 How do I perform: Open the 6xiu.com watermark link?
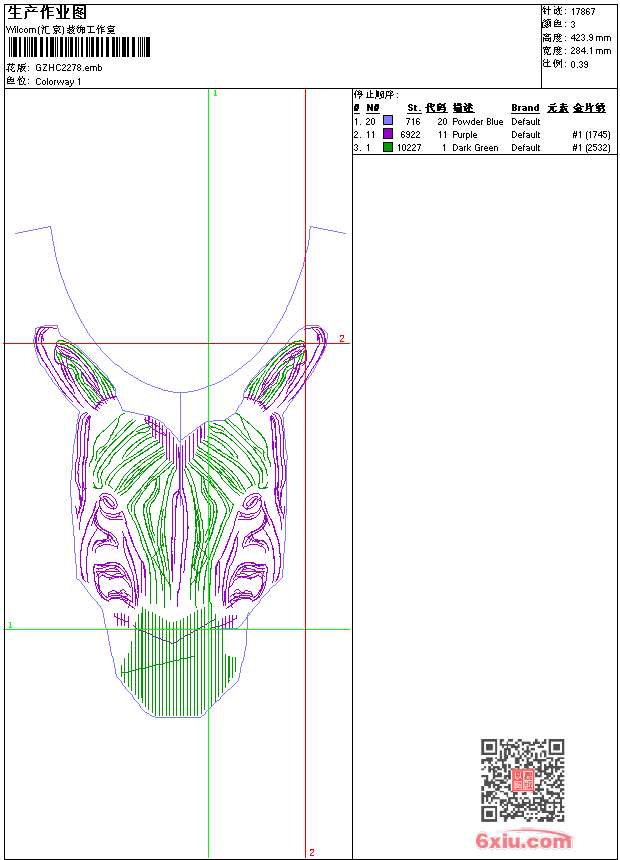coord(523,840)
